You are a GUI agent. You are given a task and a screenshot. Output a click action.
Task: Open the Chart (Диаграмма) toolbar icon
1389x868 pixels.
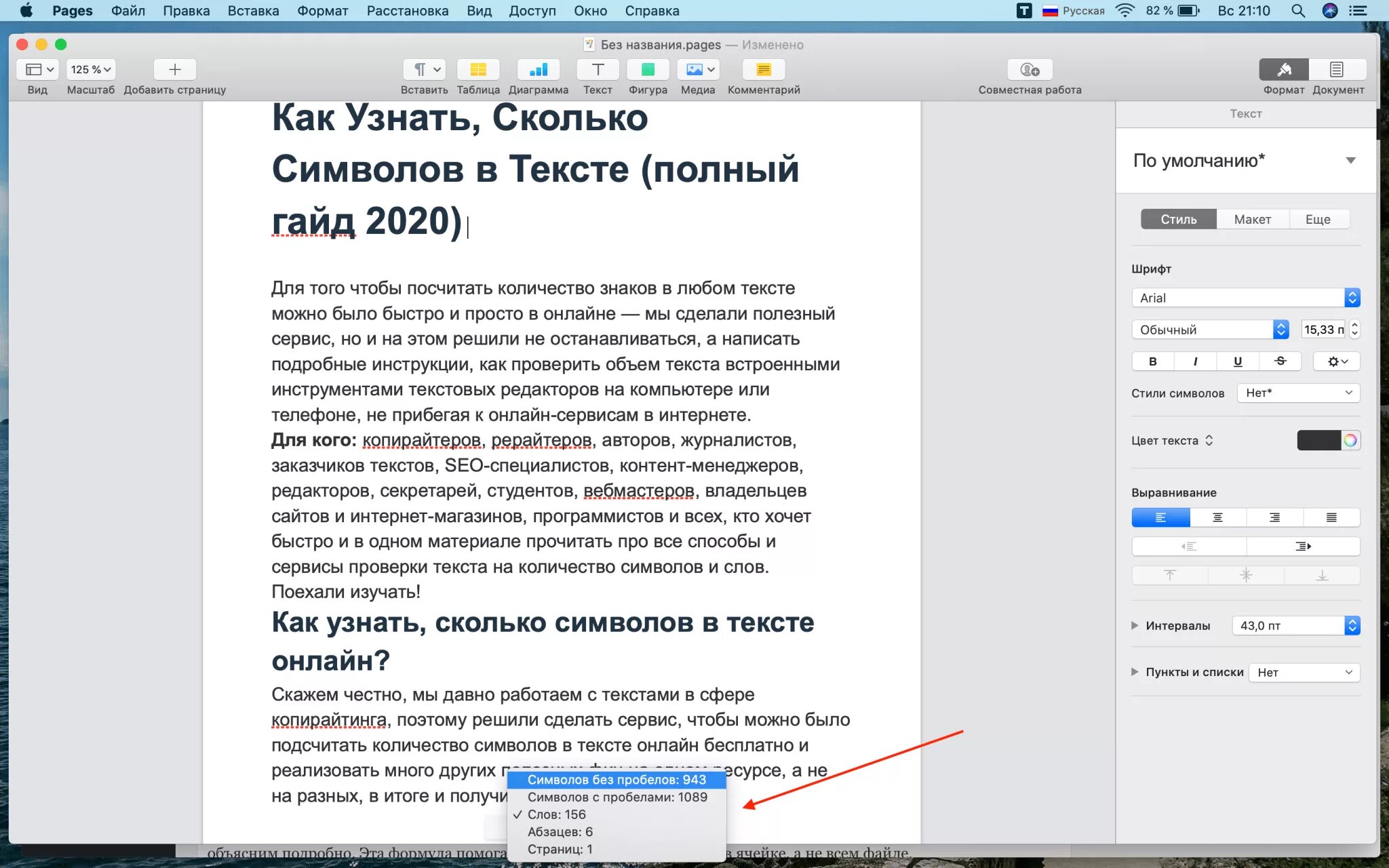coord(538,69)
